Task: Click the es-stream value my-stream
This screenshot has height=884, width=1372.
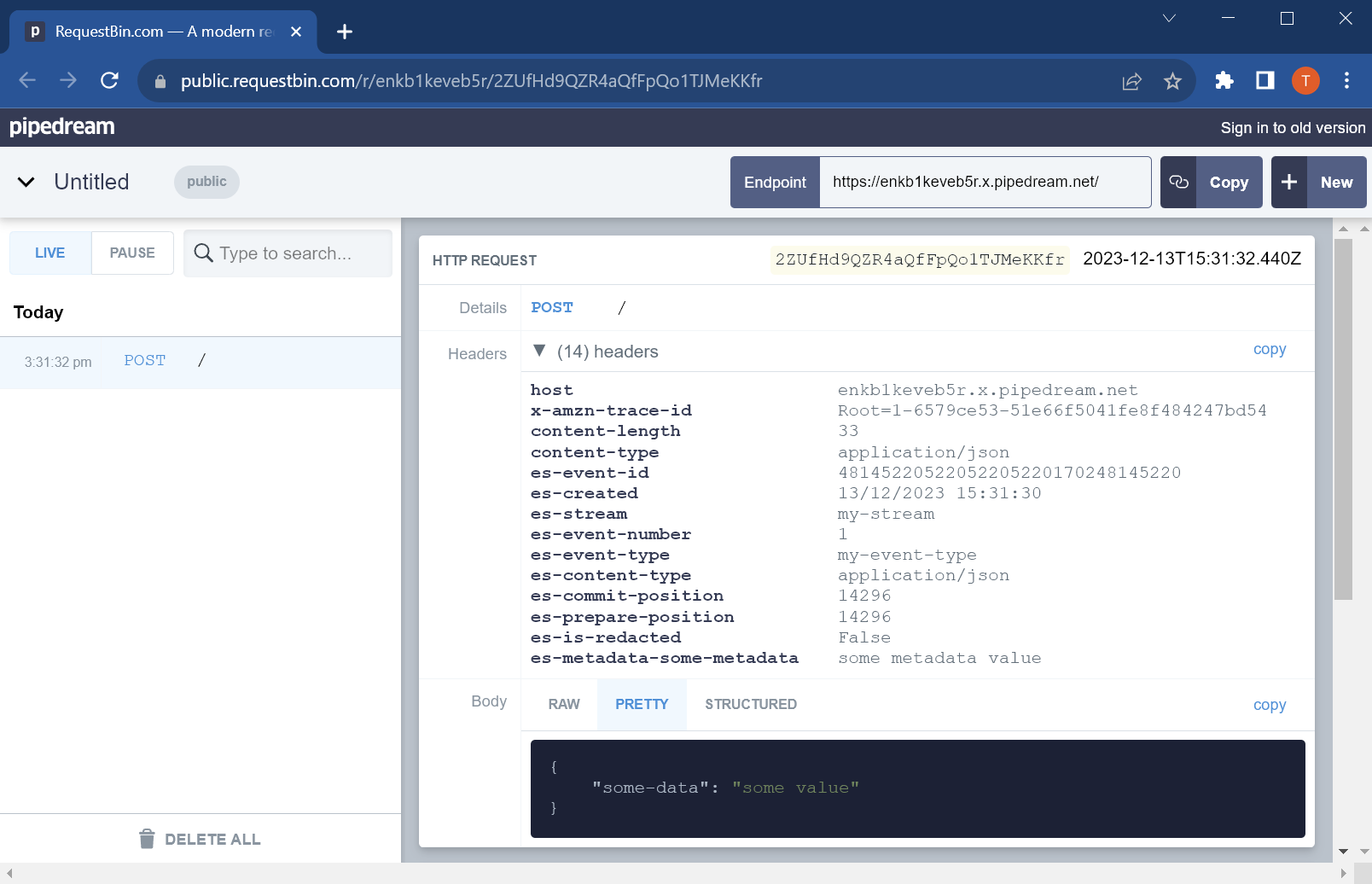Action: (886, 514)
